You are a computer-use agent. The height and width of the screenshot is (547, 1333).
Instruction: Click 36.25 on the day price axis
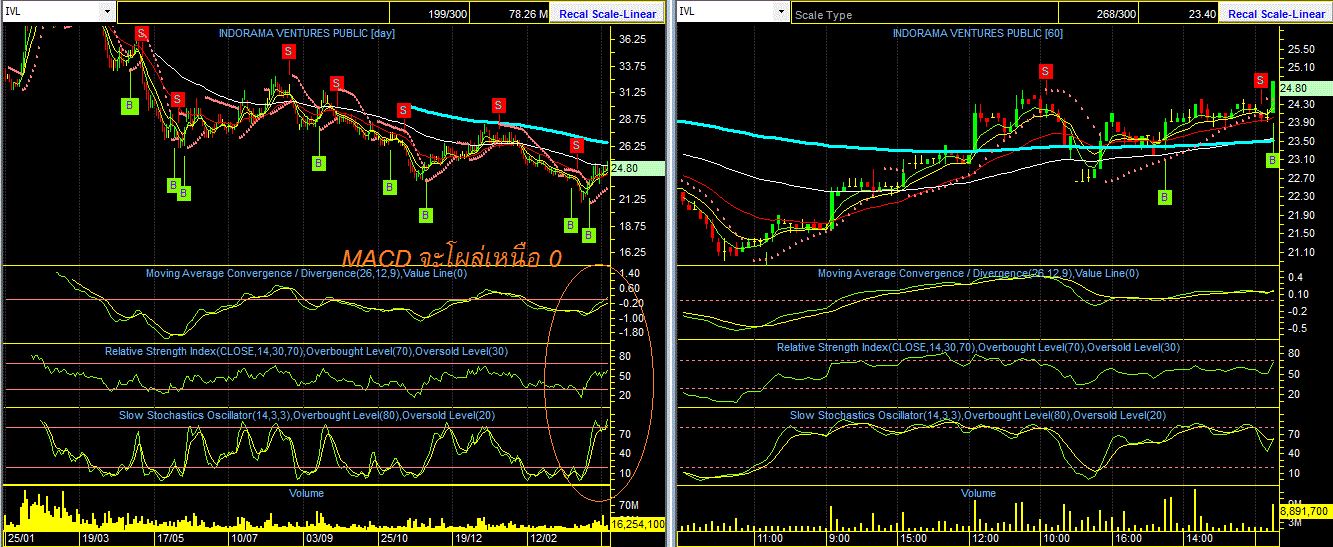633,39
